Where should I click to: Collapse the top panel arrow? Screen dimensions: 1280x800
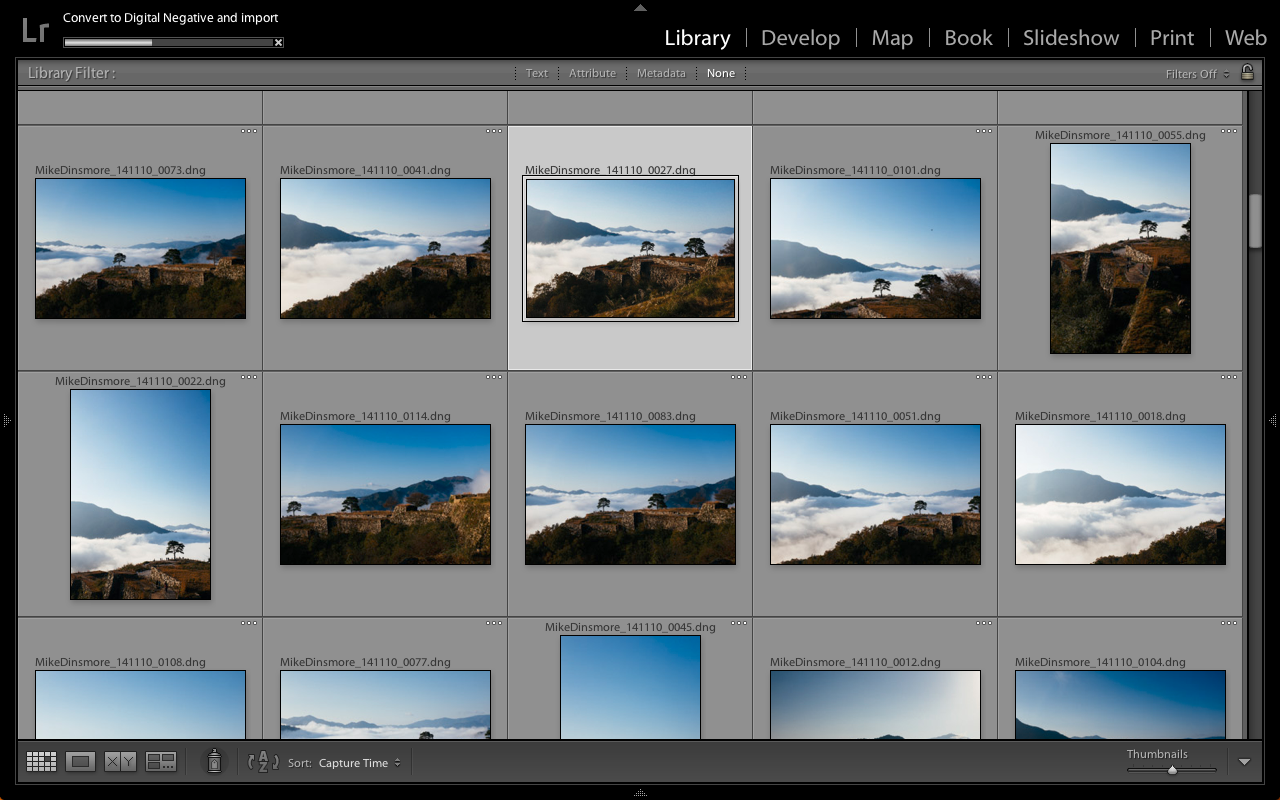[640, 7]
